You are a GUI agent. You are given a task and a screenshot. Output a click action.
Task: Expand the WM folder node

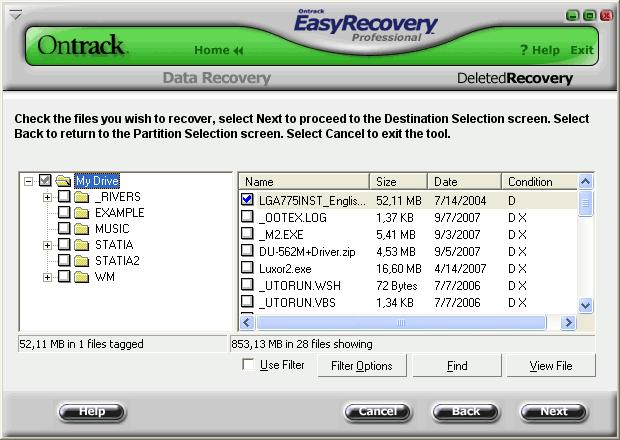[x=47, y=278]
